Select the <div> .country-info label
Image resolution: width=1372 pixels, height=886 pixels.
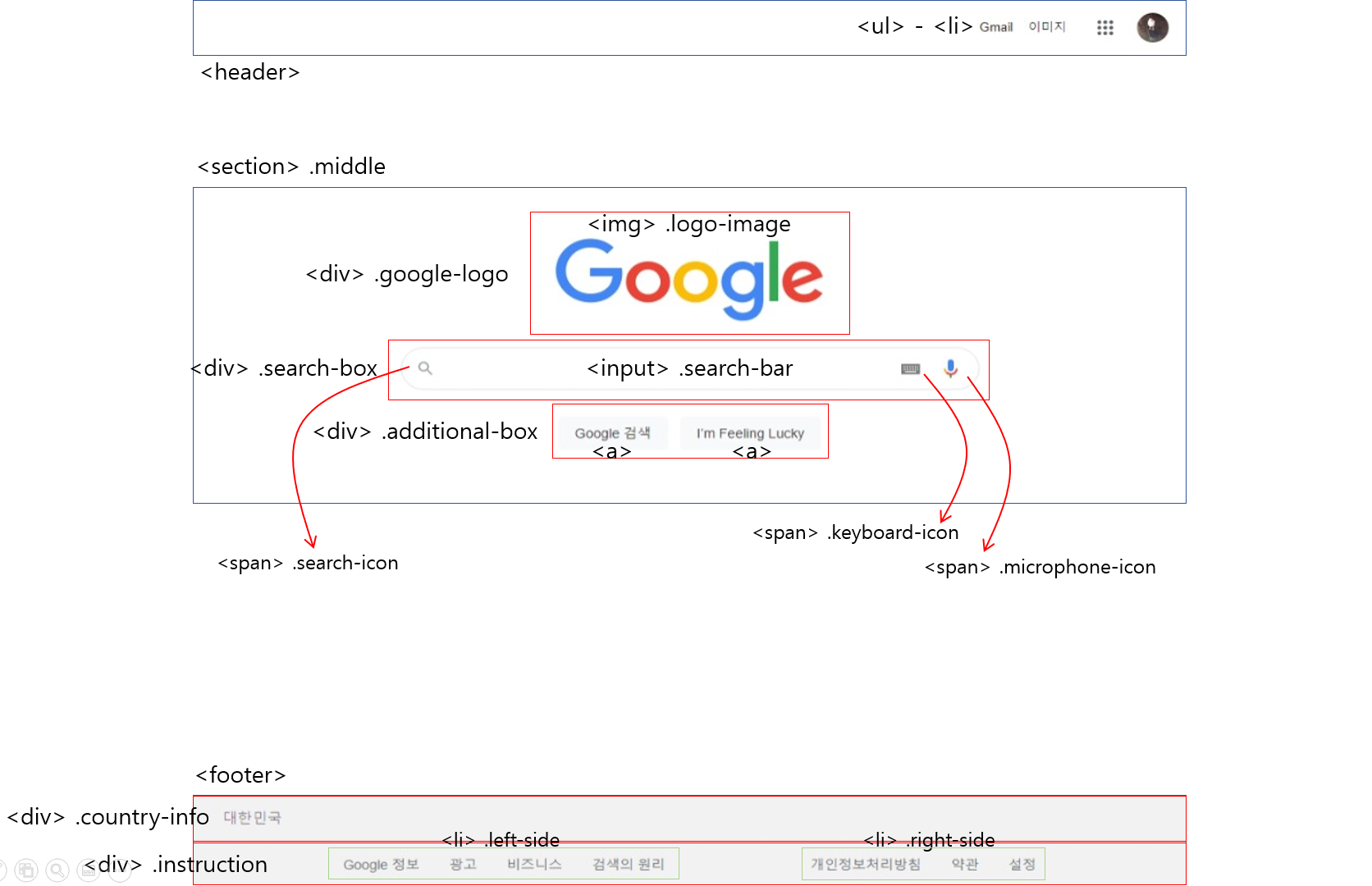point(107,817)
